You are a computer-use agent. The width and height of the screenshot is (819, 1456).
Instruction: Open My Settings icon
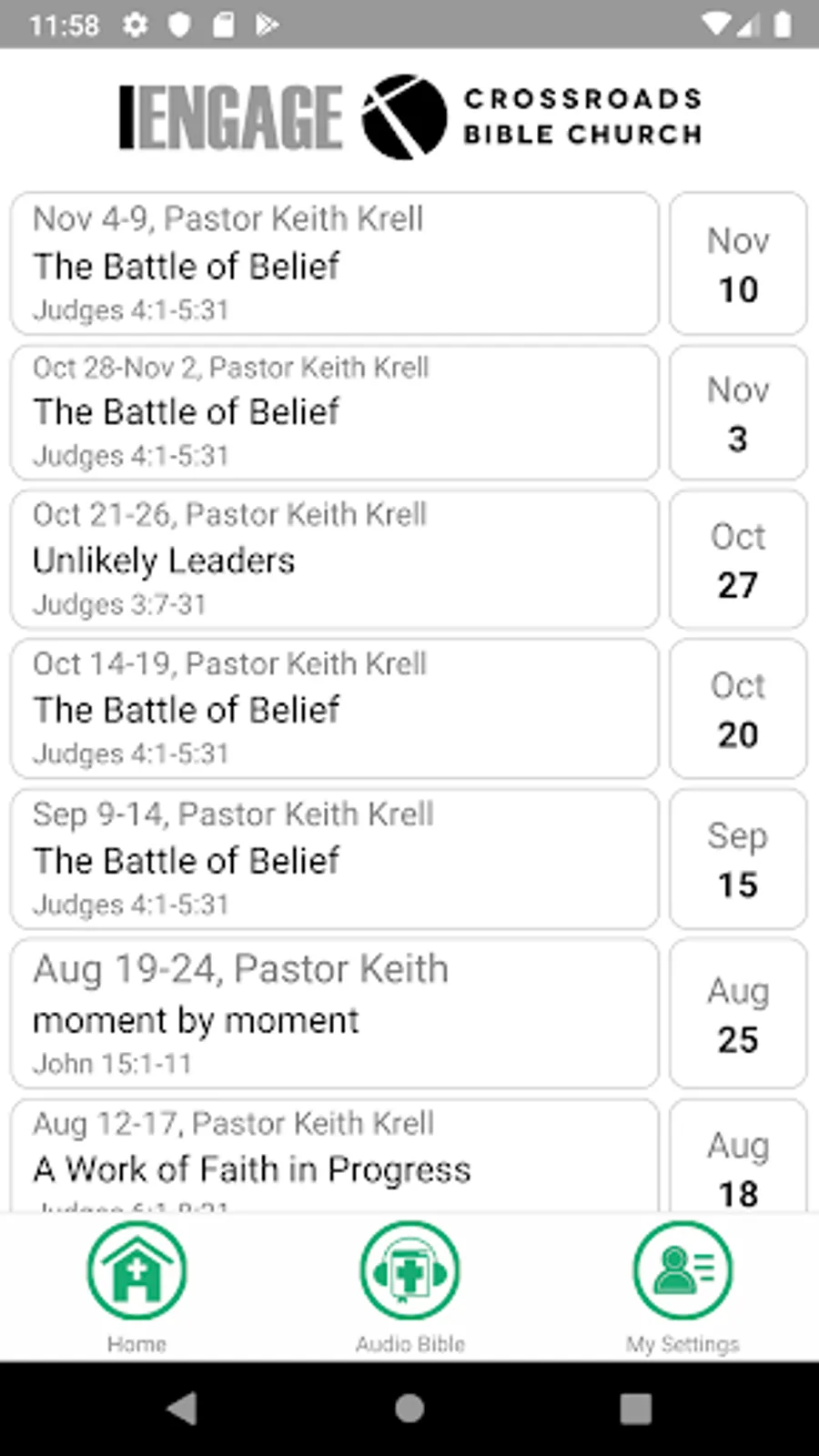tap(682, 1270)
